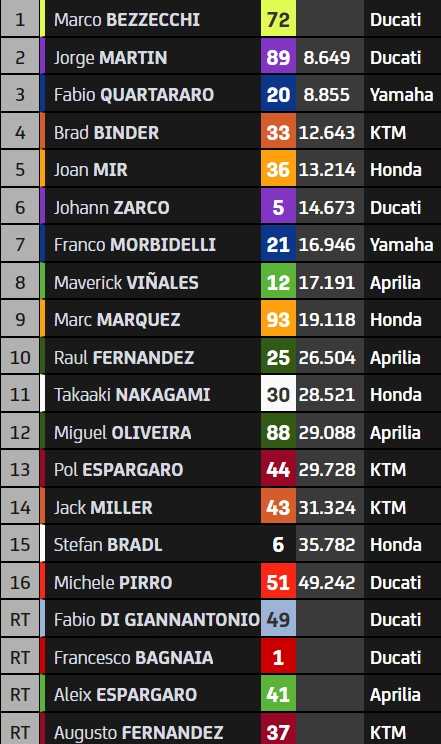The width and height of the screenshot is (441, 744).
Task: Click rider number badge 72
Action: (x=278, y=19)
